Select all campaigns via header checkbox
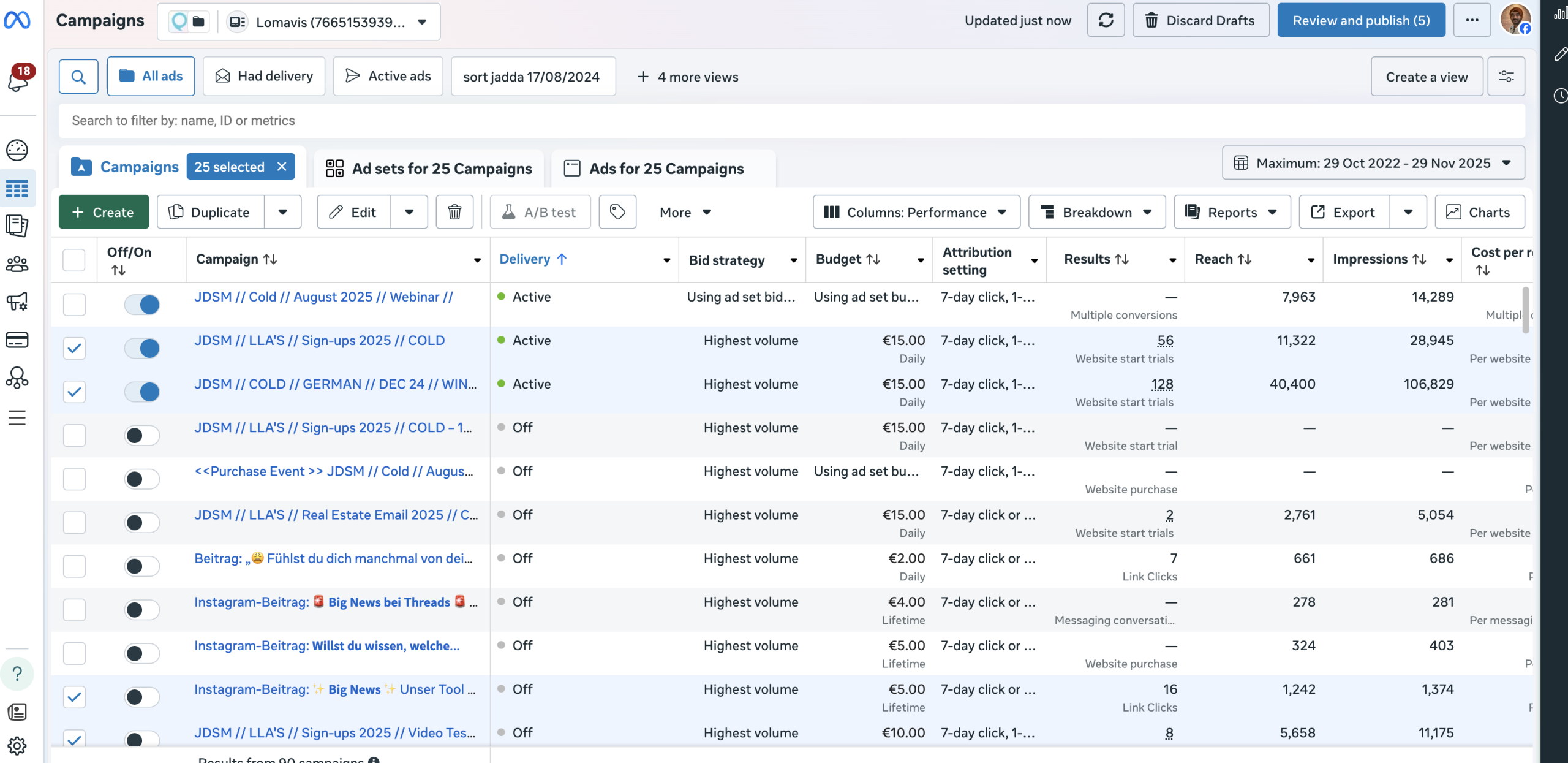Viewport: 1568px width, 763px height. point(74,260)
